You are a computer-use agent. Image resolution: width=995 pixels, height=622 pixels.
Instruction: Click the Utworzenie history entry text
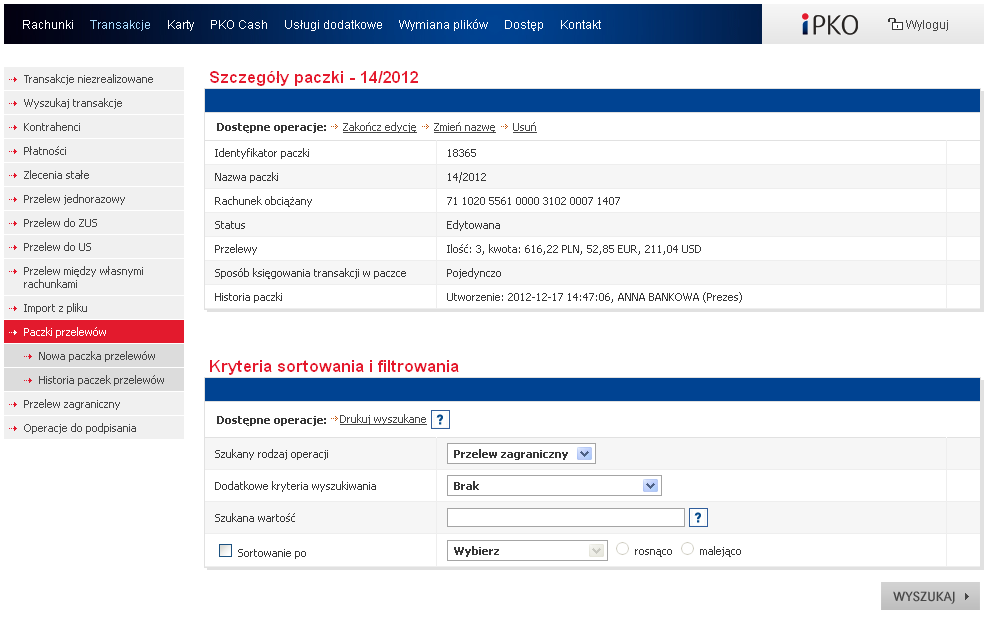pos(594,297)
